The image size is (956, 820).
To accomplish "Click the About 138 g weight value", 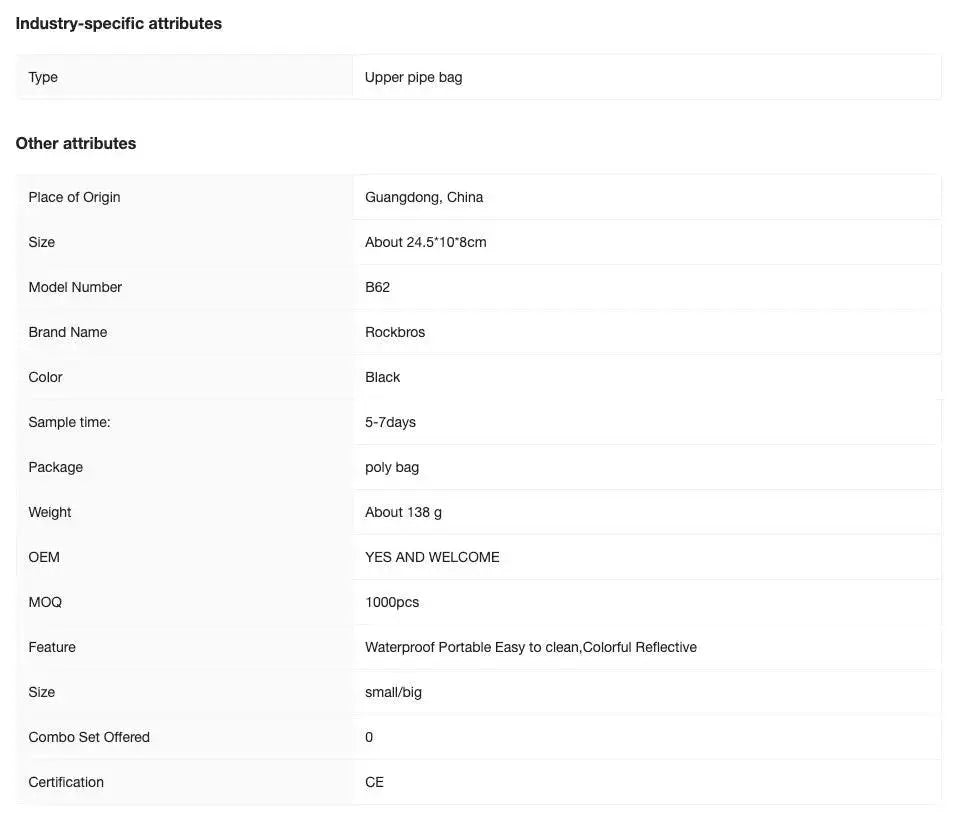I will [403, 512].
